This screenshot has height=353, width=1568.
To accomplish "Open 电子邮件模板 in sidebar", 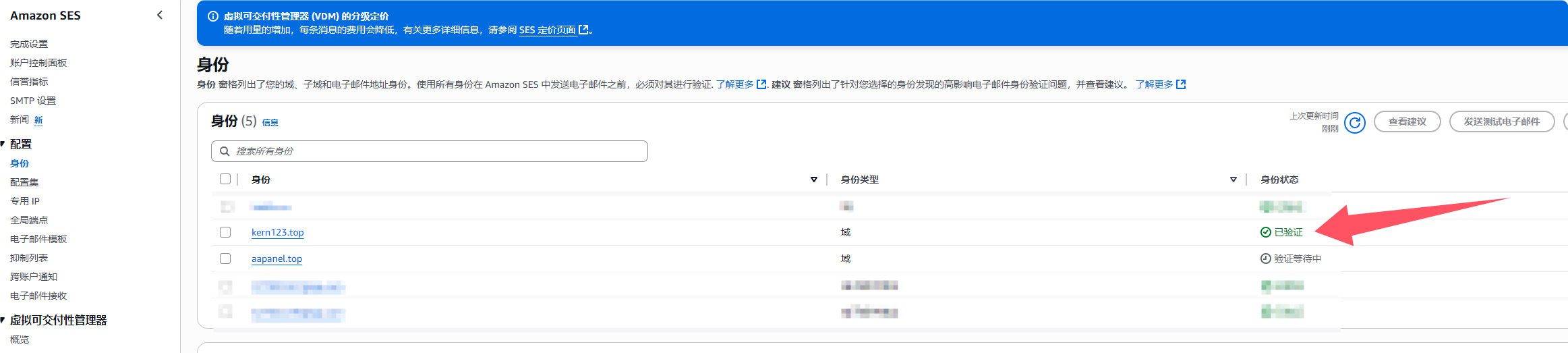I will click(x=38, y=239).
